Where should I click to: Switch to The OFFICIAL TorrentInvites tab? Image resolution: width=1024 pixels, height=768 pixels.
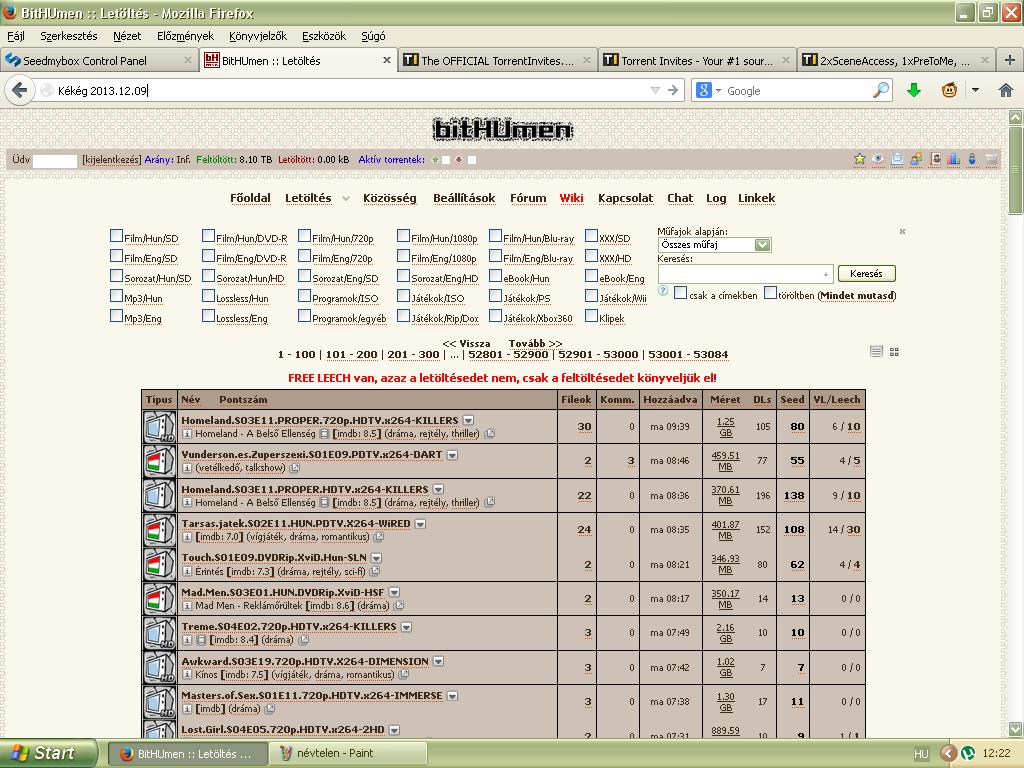pos(498,60)
